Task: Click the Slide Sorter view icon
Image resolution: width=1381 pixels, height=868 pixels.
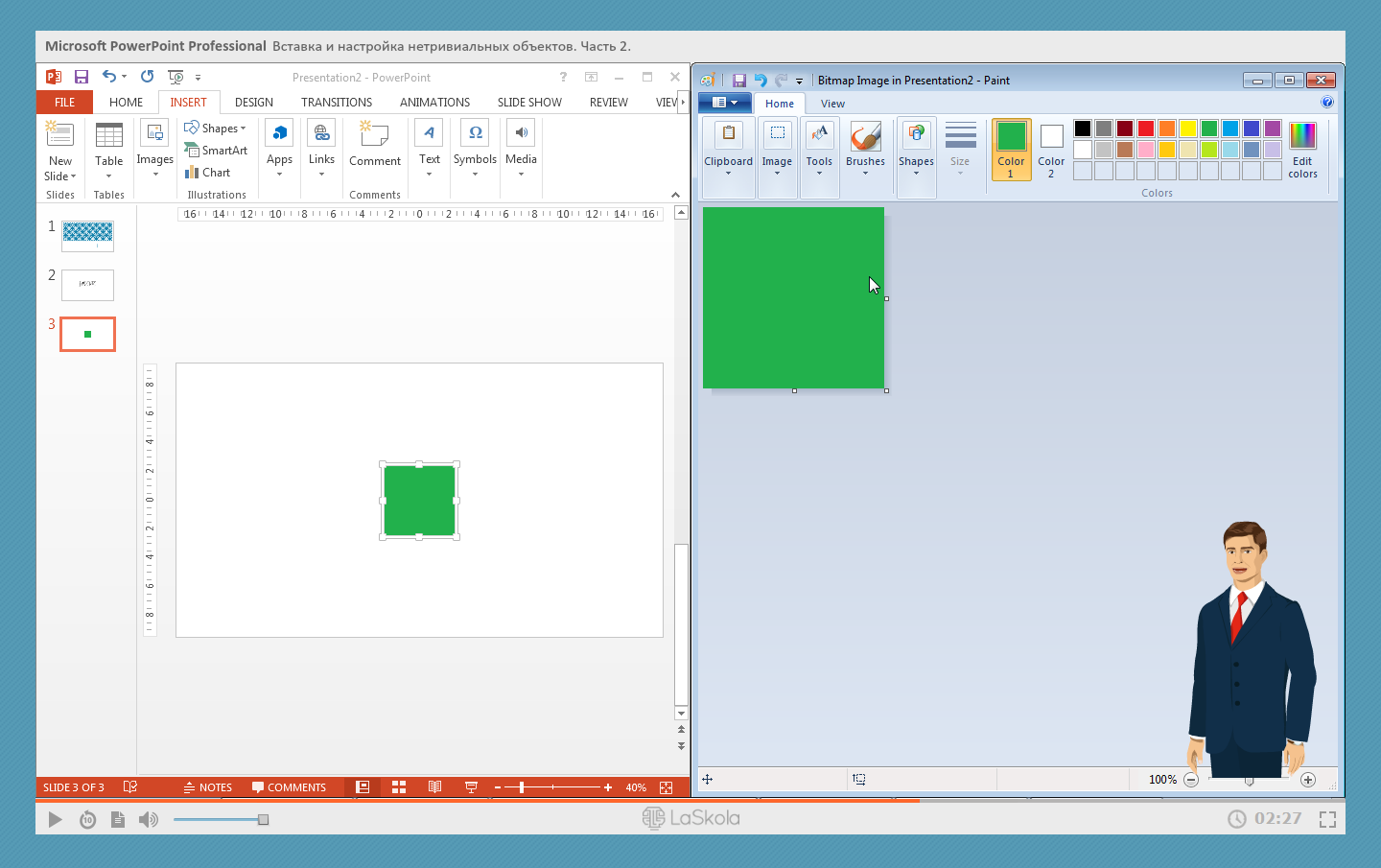Action: (399, 787)
